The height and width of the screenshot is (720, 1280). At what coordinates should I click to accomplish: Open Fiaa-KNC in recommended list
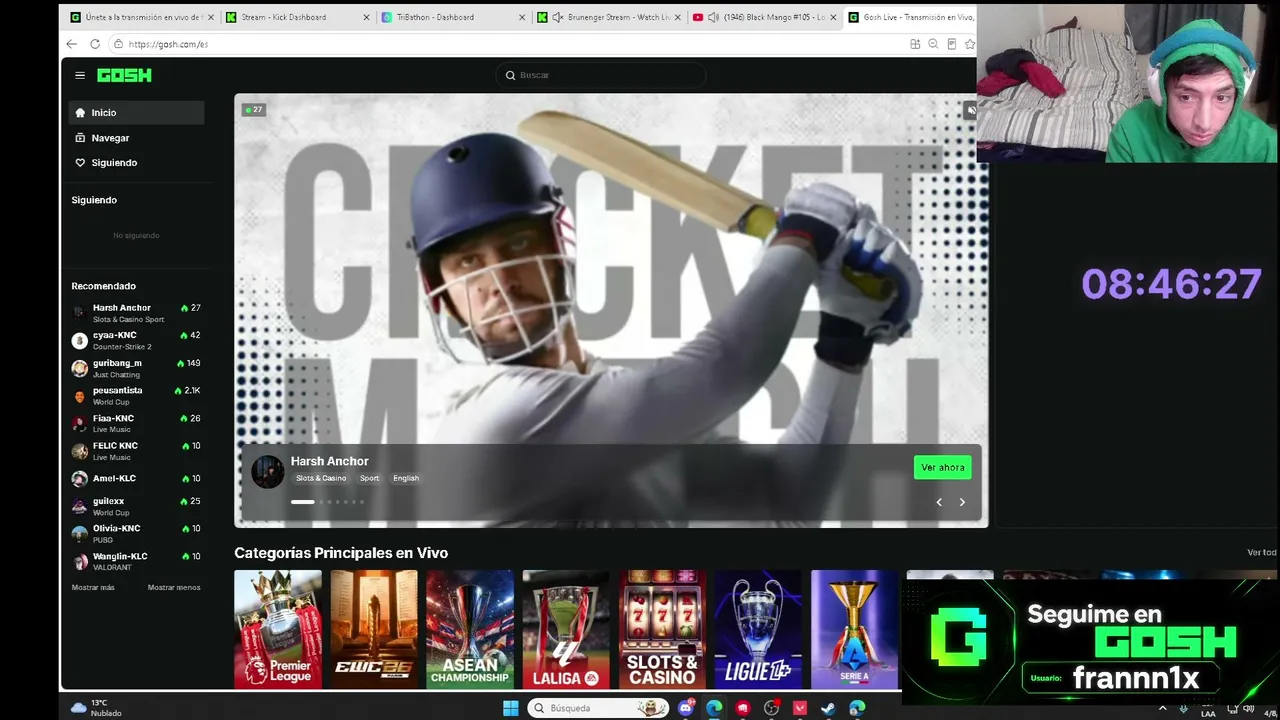coord(136,424)
